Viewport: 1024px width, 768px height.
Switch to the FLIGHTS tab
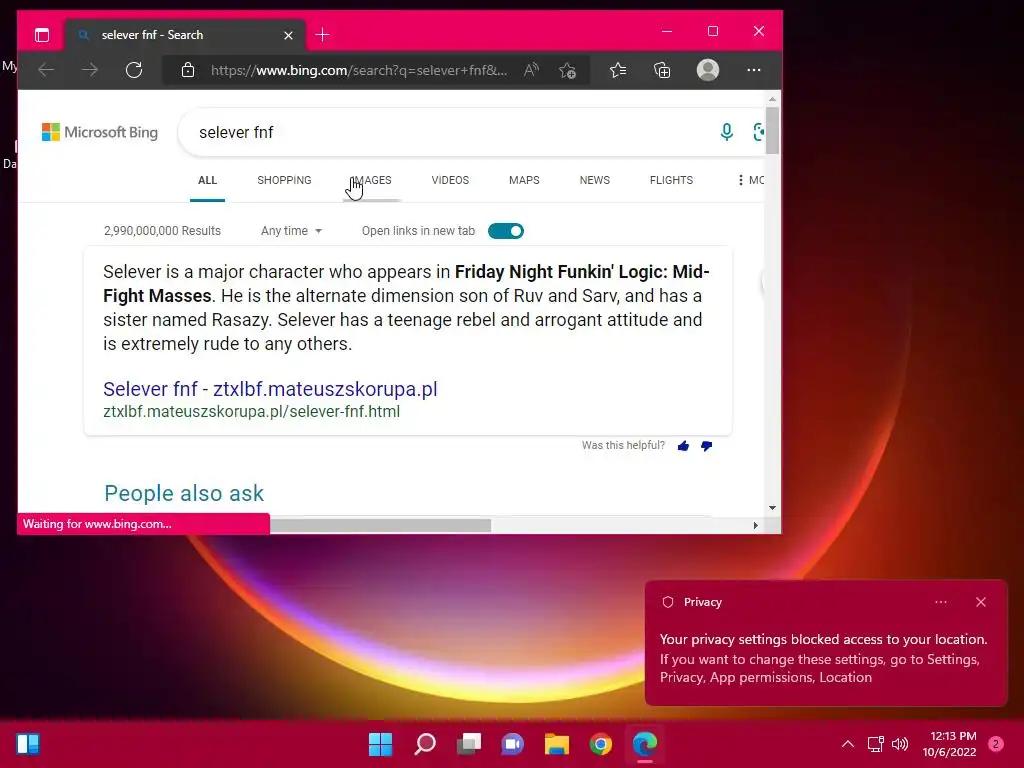coord(671,180)
